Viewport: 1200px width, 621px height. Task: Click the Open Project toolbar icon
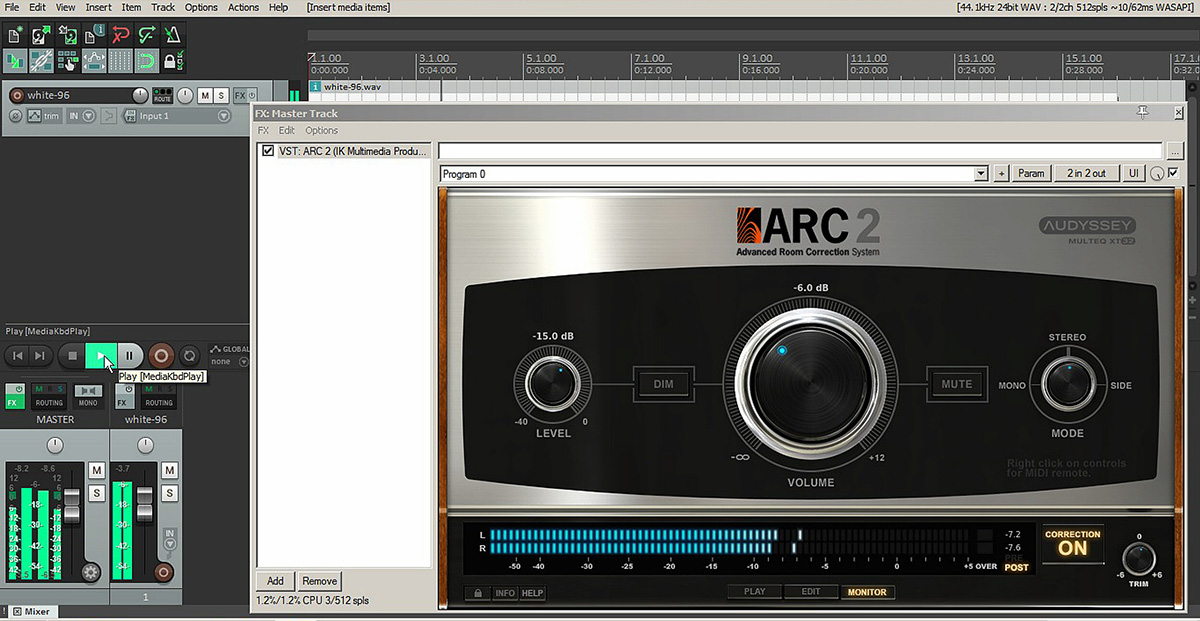tap(41, 36)
